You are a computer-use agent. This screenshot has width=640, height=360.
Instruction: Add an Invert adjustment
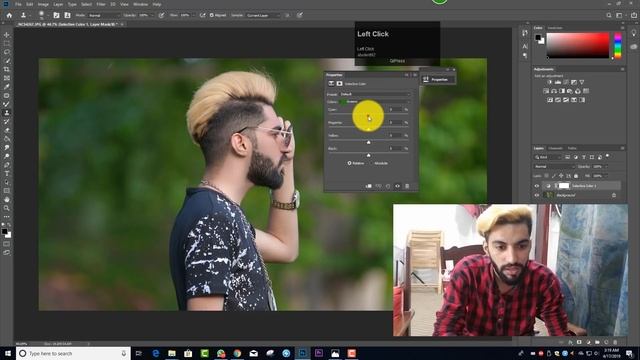click(x=550, y=100)
